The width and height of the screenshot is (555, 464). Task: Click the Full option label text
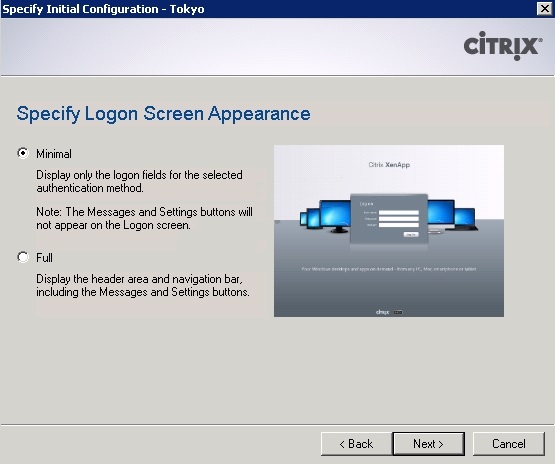[x=44, y=258]
